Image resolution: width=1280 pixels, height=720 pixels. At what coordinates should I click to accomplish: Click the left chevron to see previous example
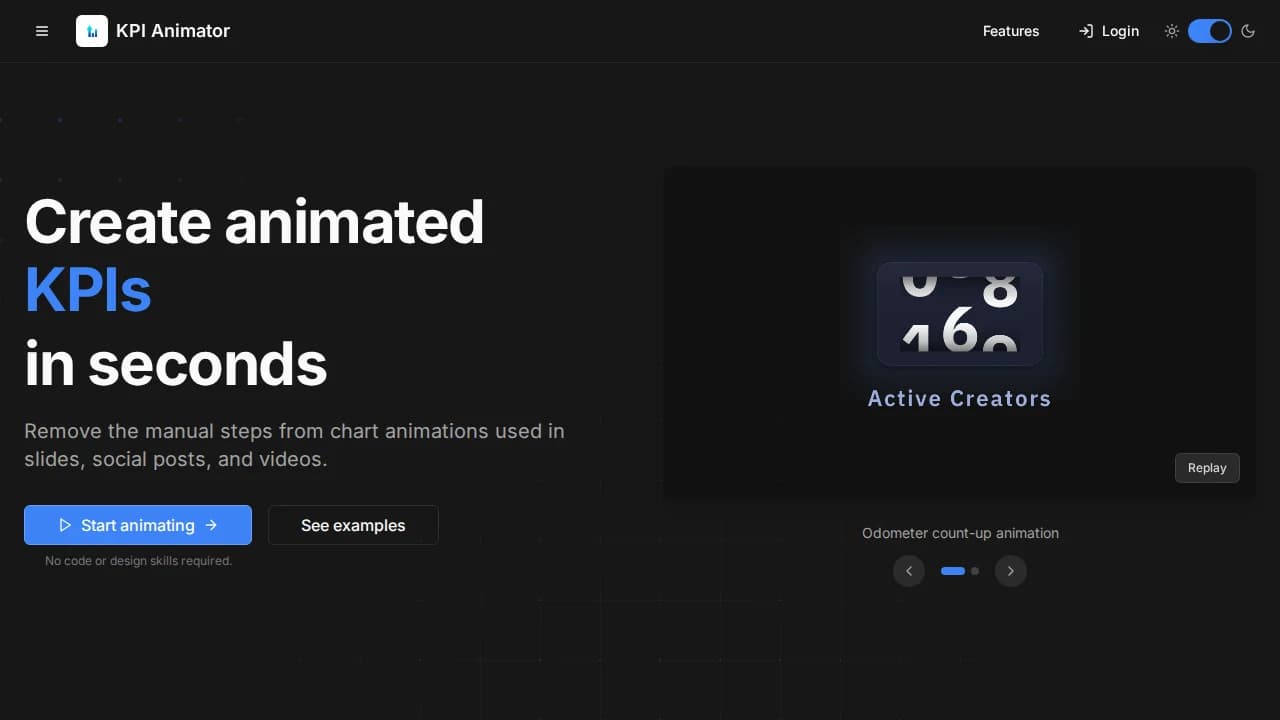pyautogui.click(x=909, y=571)
